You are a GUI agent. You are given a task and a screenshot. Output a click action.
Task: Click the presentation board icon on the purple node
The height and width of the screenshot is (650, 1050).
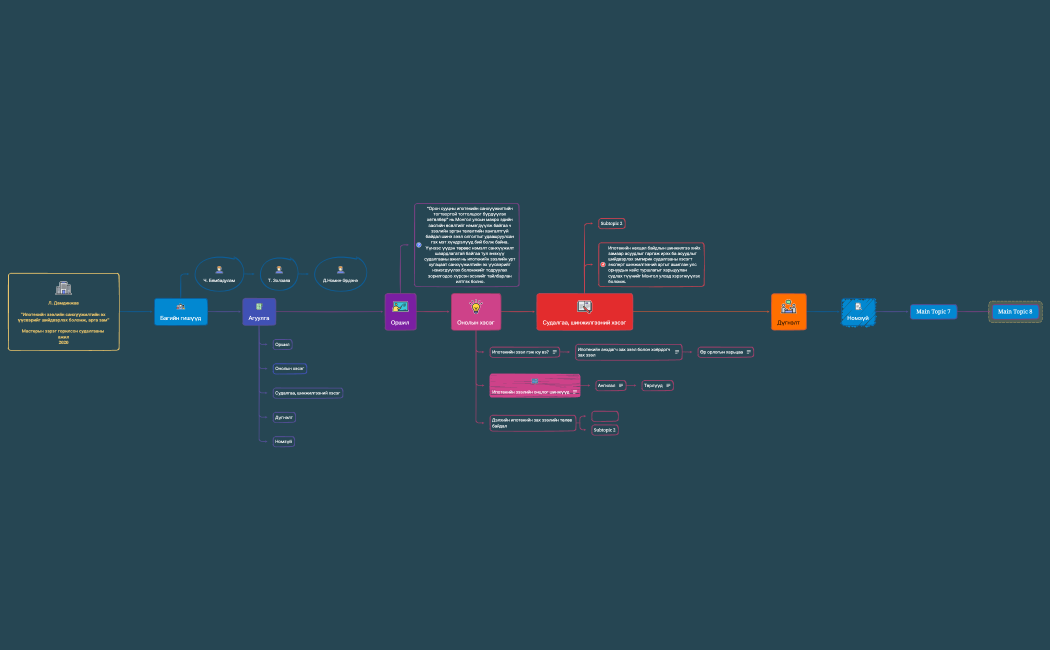point(400,306)
